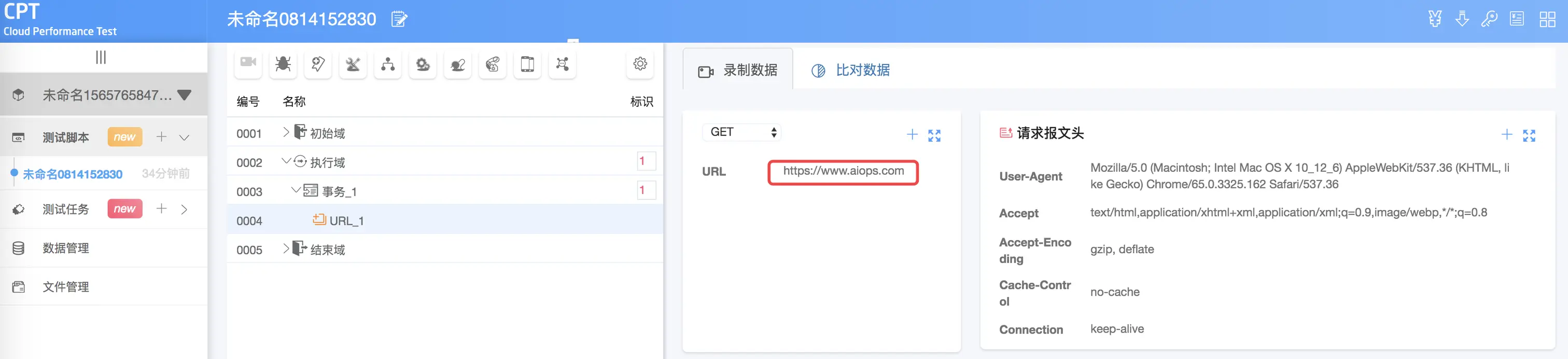Collapse the 事务_1 tree node
The width and height of the screenshot is (1568, 359).
coord(296,189)
